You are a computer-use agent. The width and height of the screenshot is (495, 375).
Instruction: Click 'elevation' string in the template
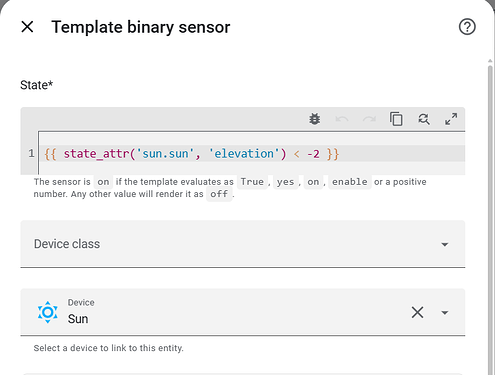pyautogui.click(x=244, y=154)
